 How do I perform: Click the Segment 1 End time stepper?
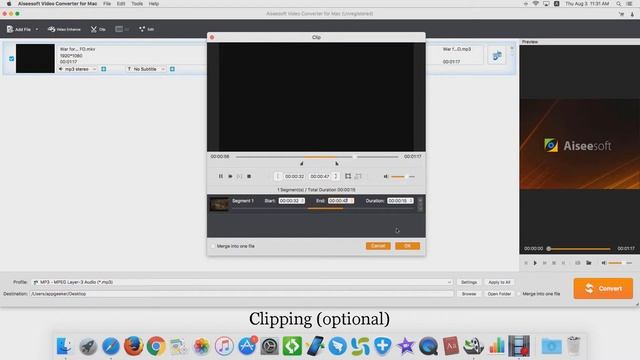pyautogui.click(x=351, y=201)
